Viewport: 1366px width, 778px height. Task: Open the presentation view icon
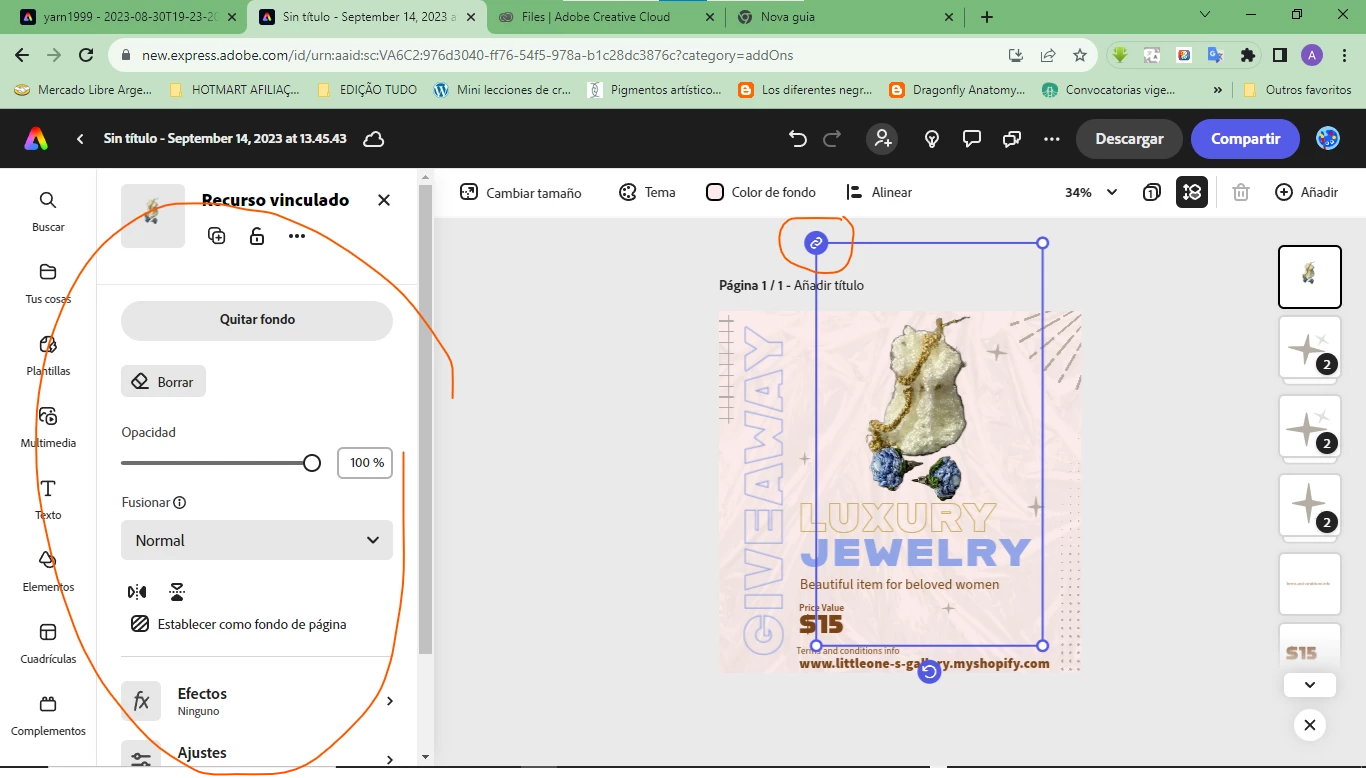point(1011,139)
